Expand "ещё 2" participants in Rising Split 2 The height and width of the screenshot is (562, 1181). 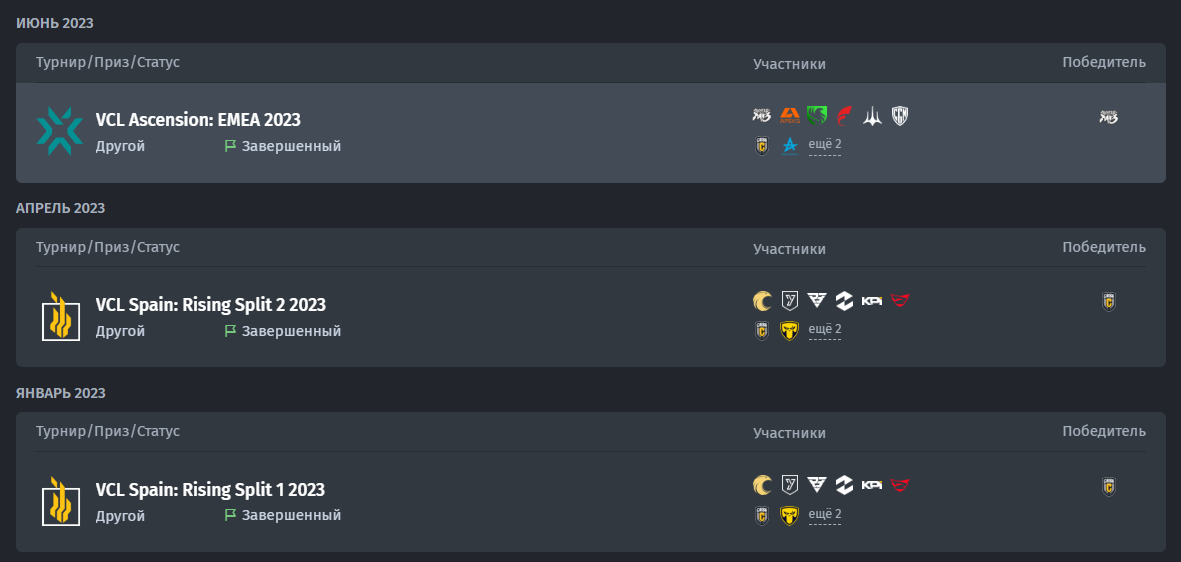pos(825,329)
